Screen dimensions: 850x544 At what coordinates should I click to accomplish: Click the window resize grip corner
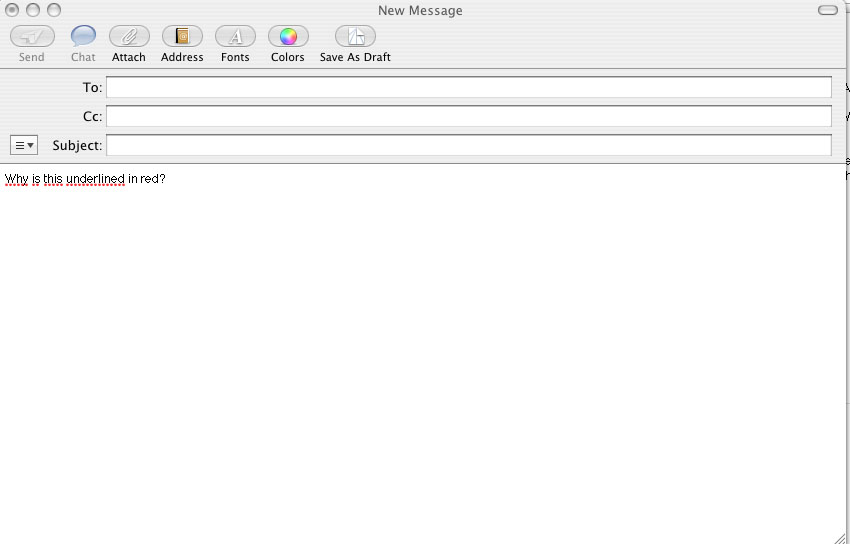[839, 537]
